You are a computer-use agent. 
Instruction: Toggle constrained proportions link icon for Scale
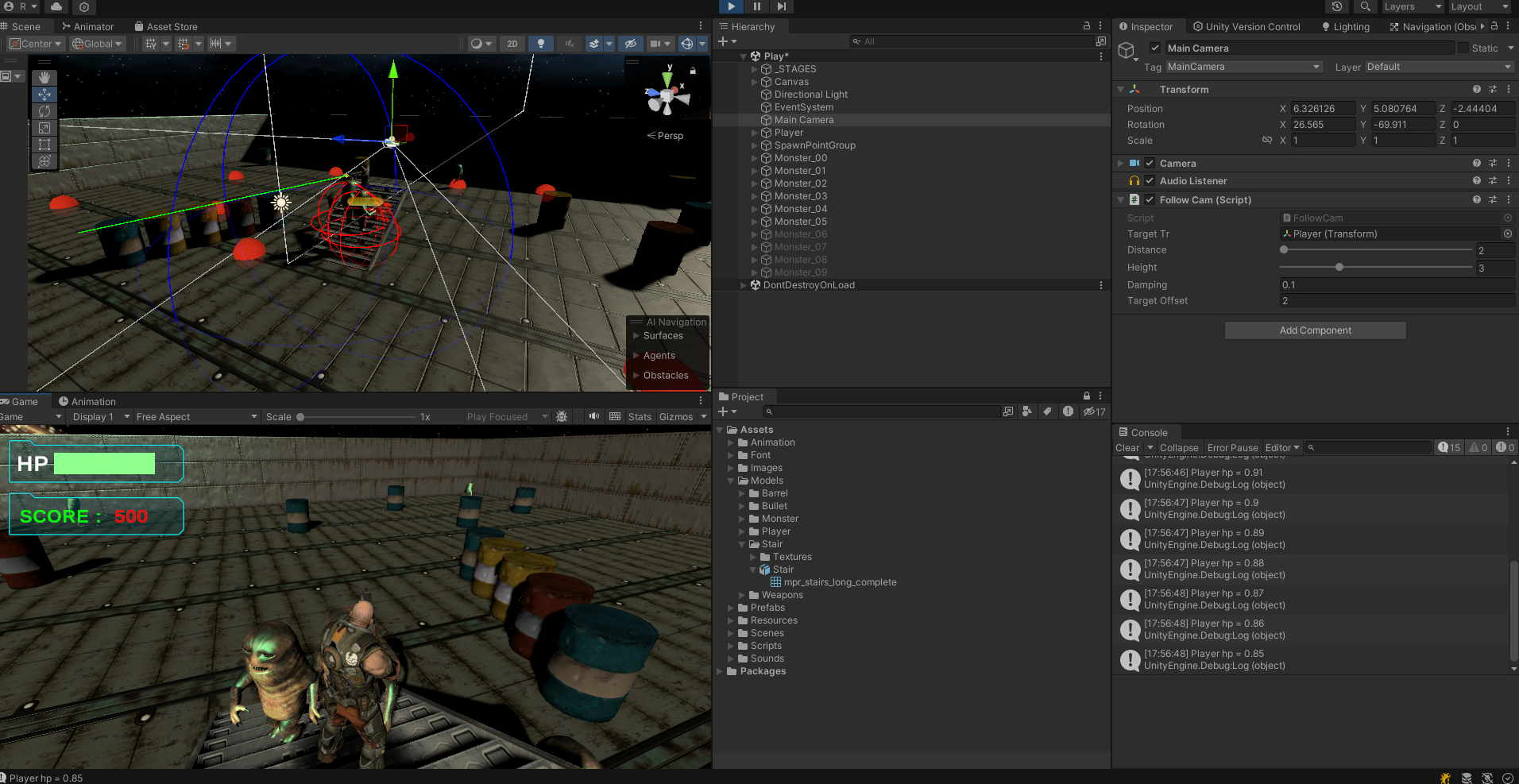point(1267,140)
